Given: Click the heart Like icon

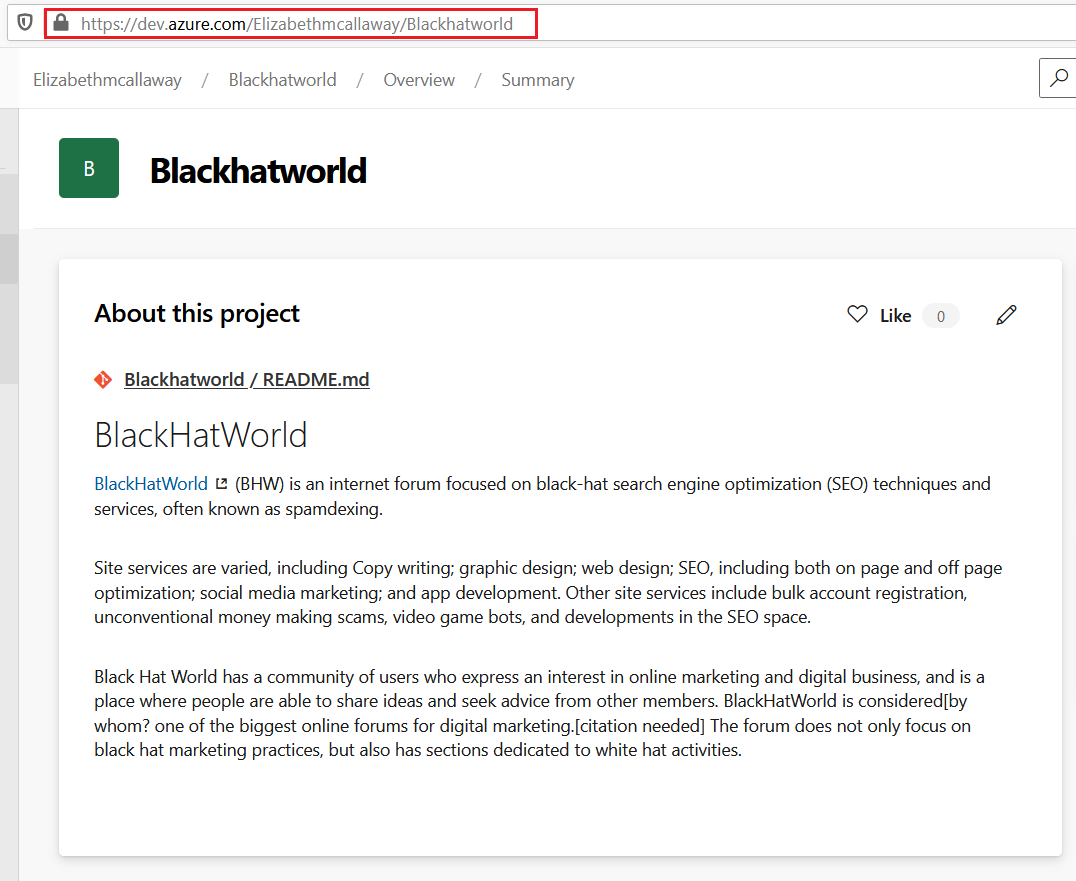Looking at the screenshot, I should click(857, 314).
